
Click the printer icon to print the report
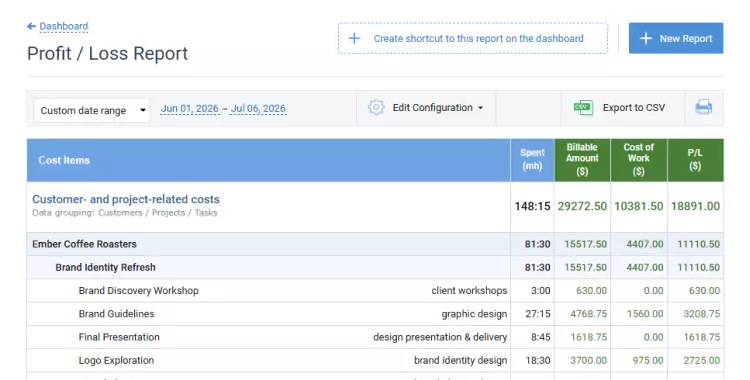tap(704, 107)
